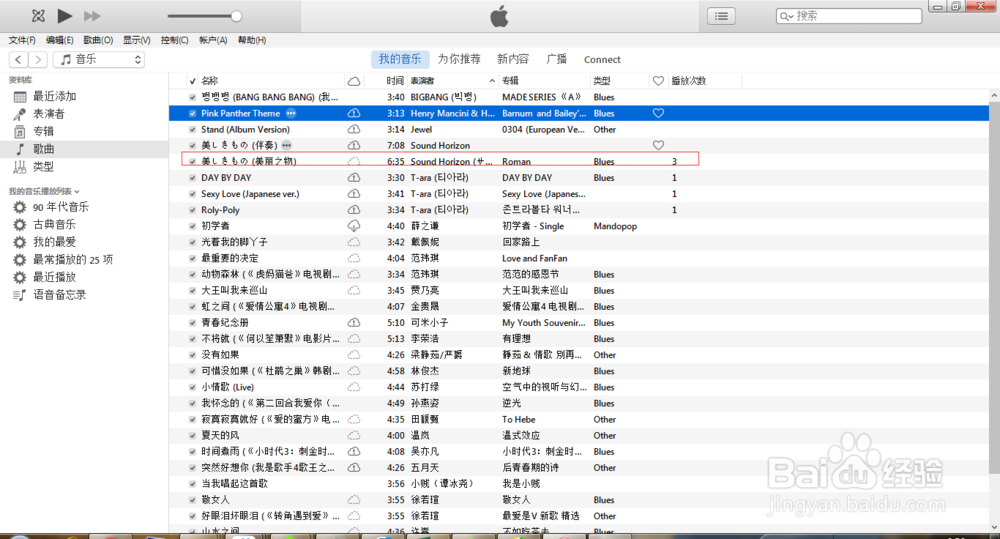Open the 显示(V) menu
The width and height of the screenshot is (1000, 539).
(136, 40)
